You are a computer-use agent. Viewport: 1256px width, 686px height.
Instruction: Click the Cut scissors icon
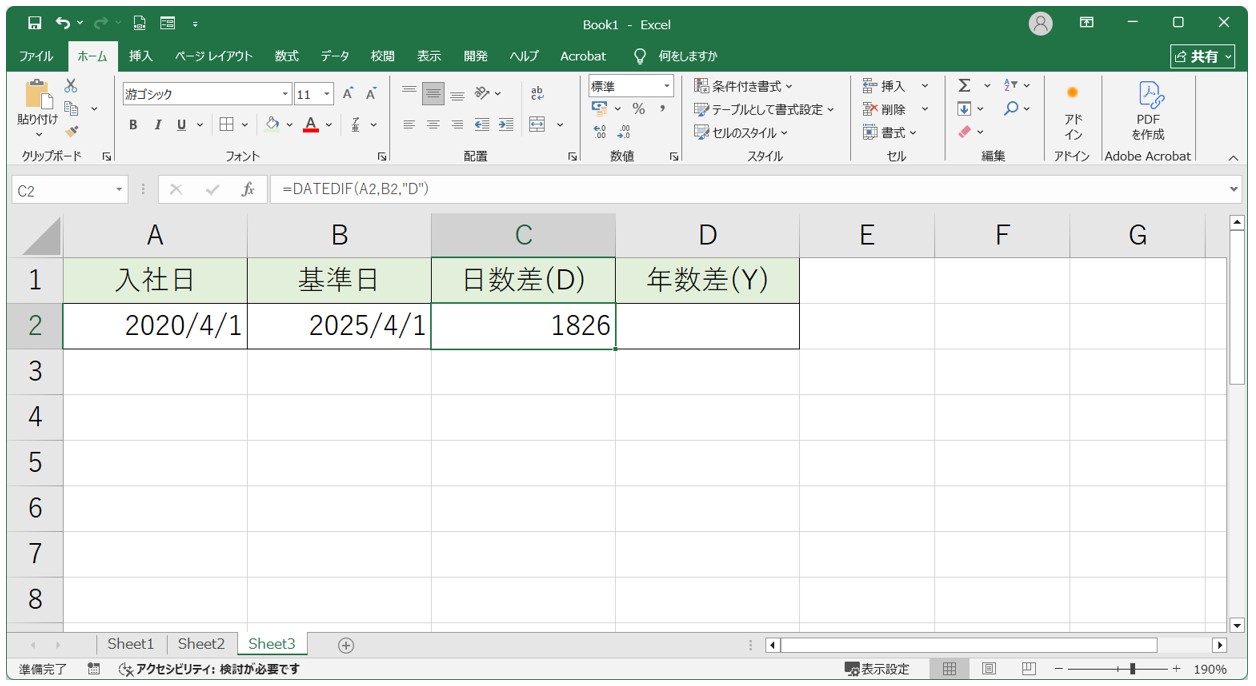click(x=71, y=86)
